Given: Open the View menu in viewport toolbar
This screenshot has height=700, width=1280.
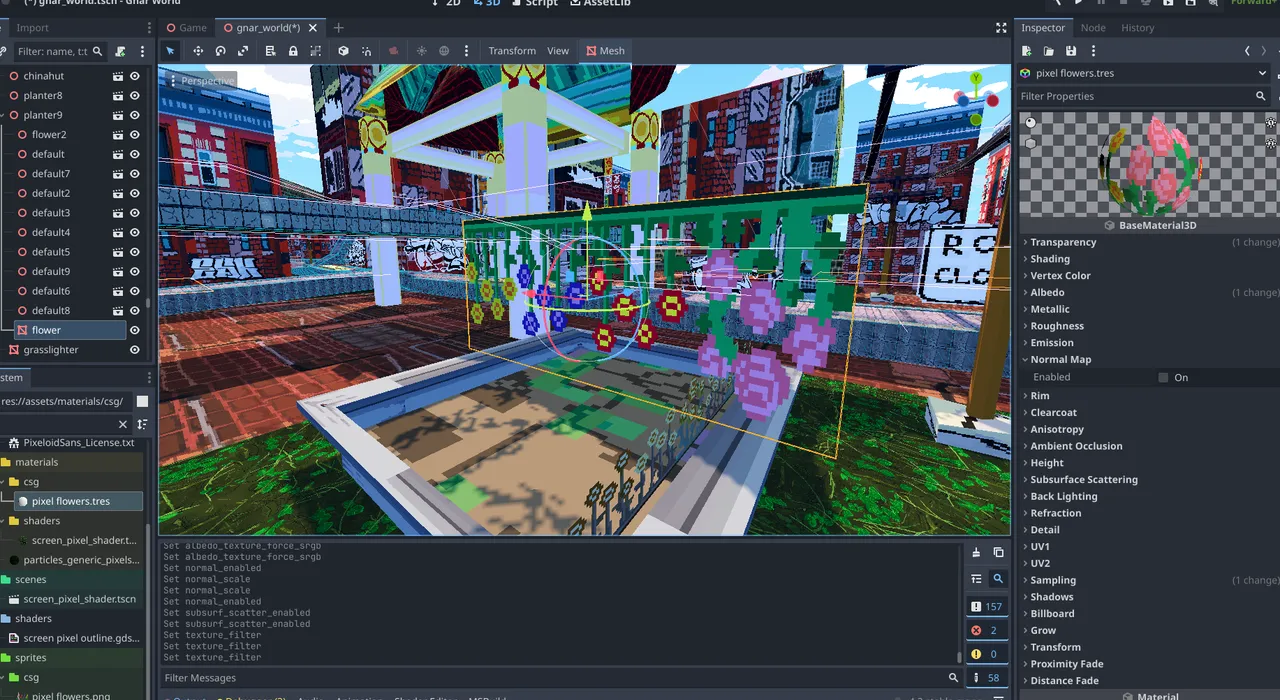Looking at the screenshot, I should 558,51.
